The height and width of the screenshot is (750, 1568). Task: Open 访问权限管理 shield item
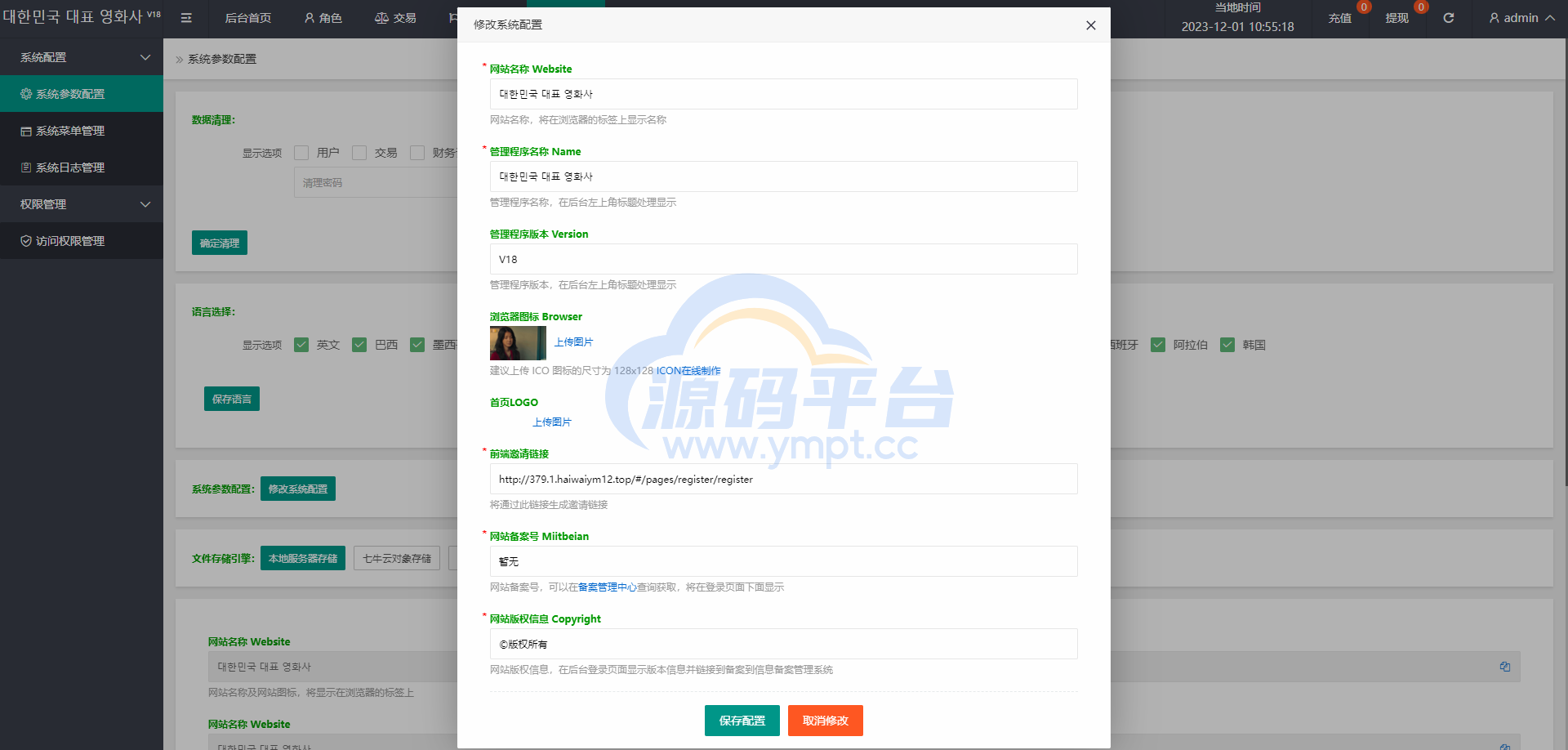point(70,241)
